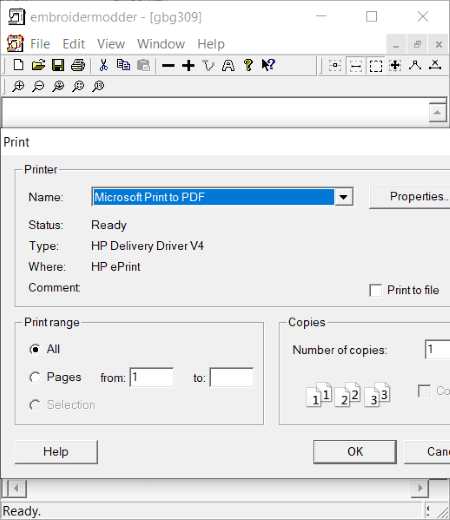This screenshot has height=520, width=450.
Task: Open the Help menu in menu bar
Action: [211, 44]
